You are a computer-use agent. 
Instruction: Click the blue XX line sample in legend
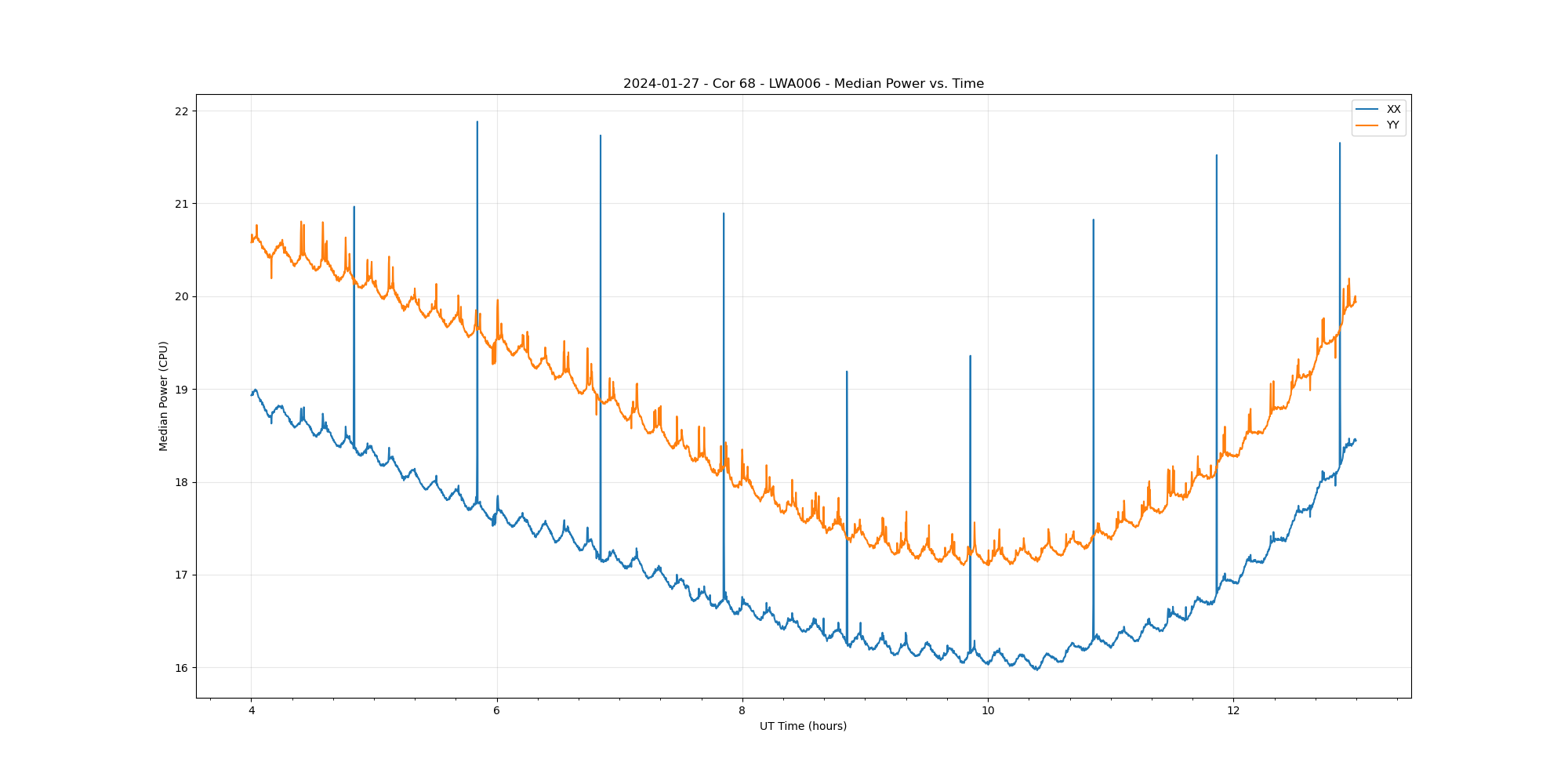click(1367, 110)
